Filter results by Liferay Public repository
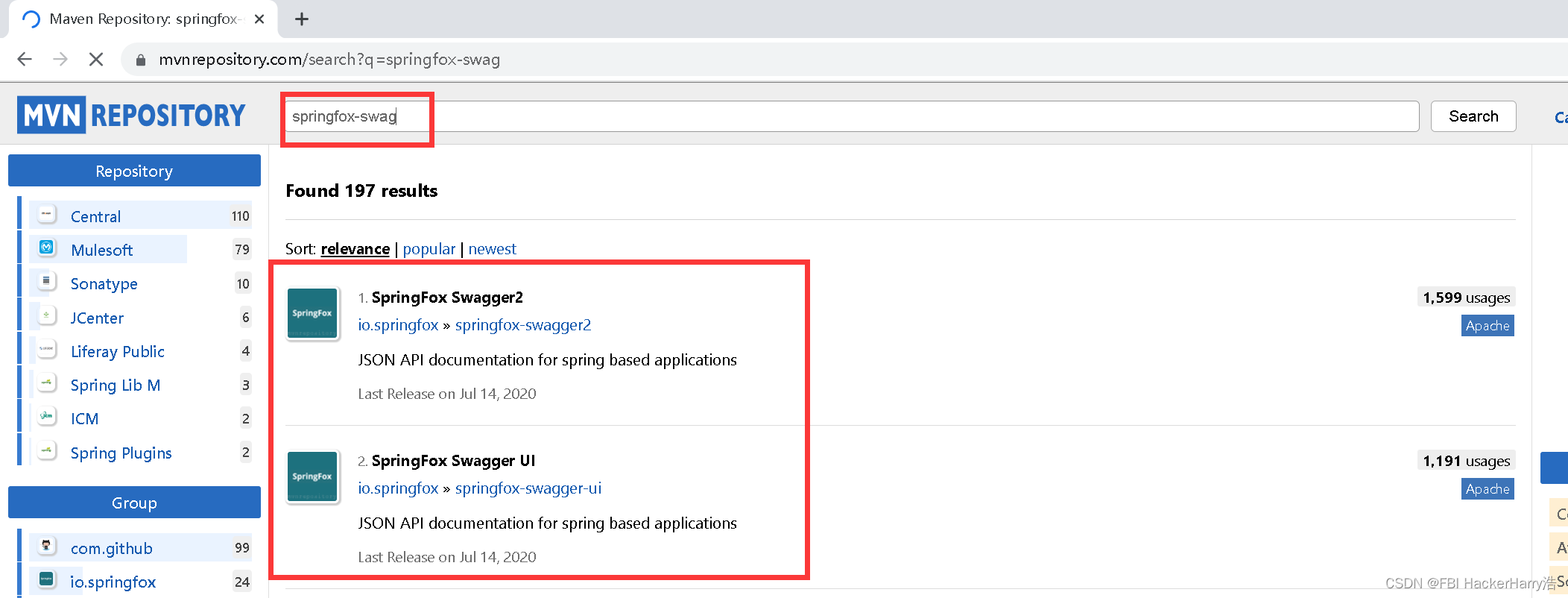The image size is (1568, 598). point(118,351)
